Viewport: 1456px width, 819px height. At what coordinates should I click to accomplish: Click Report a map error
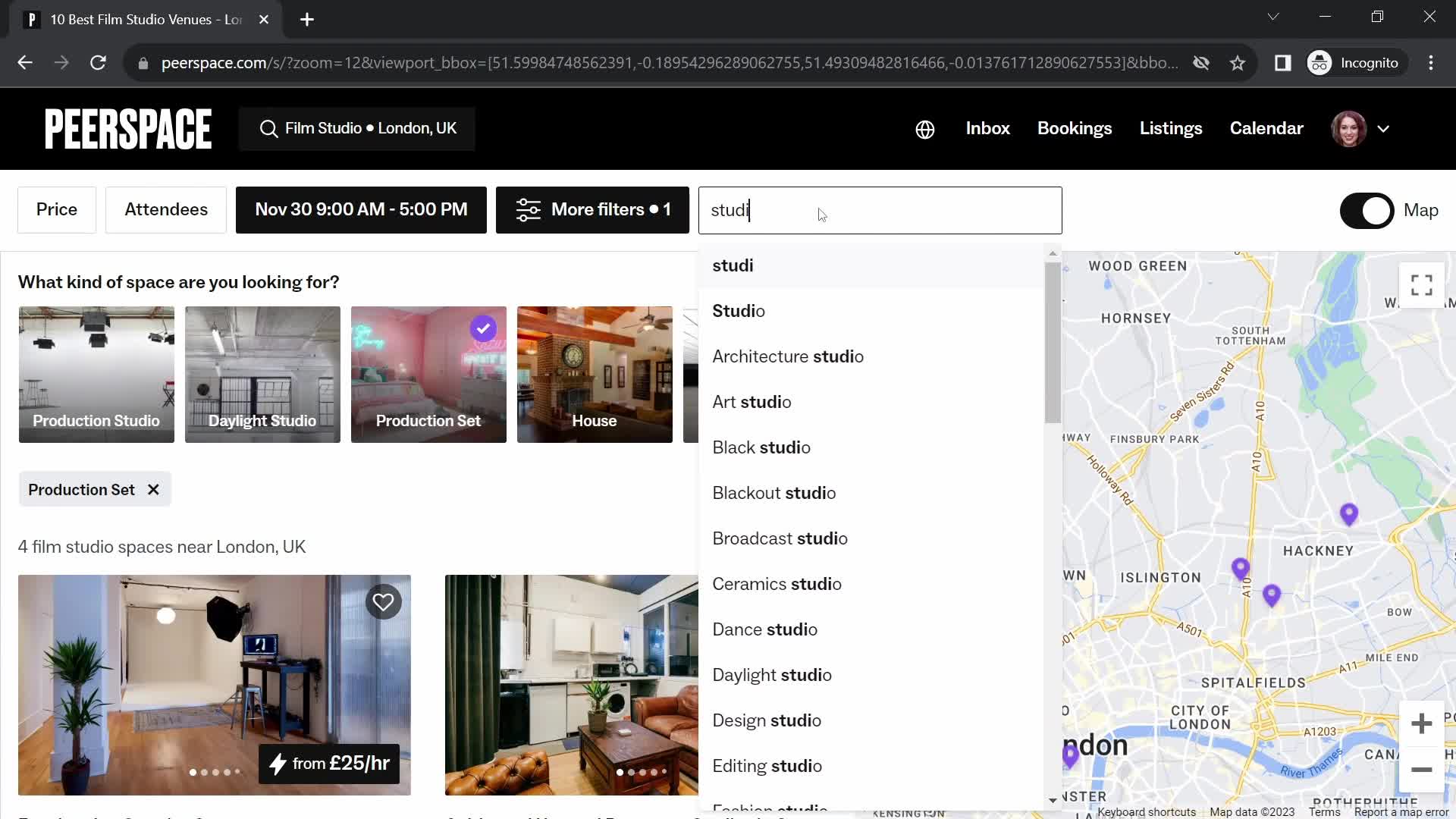1401,812
